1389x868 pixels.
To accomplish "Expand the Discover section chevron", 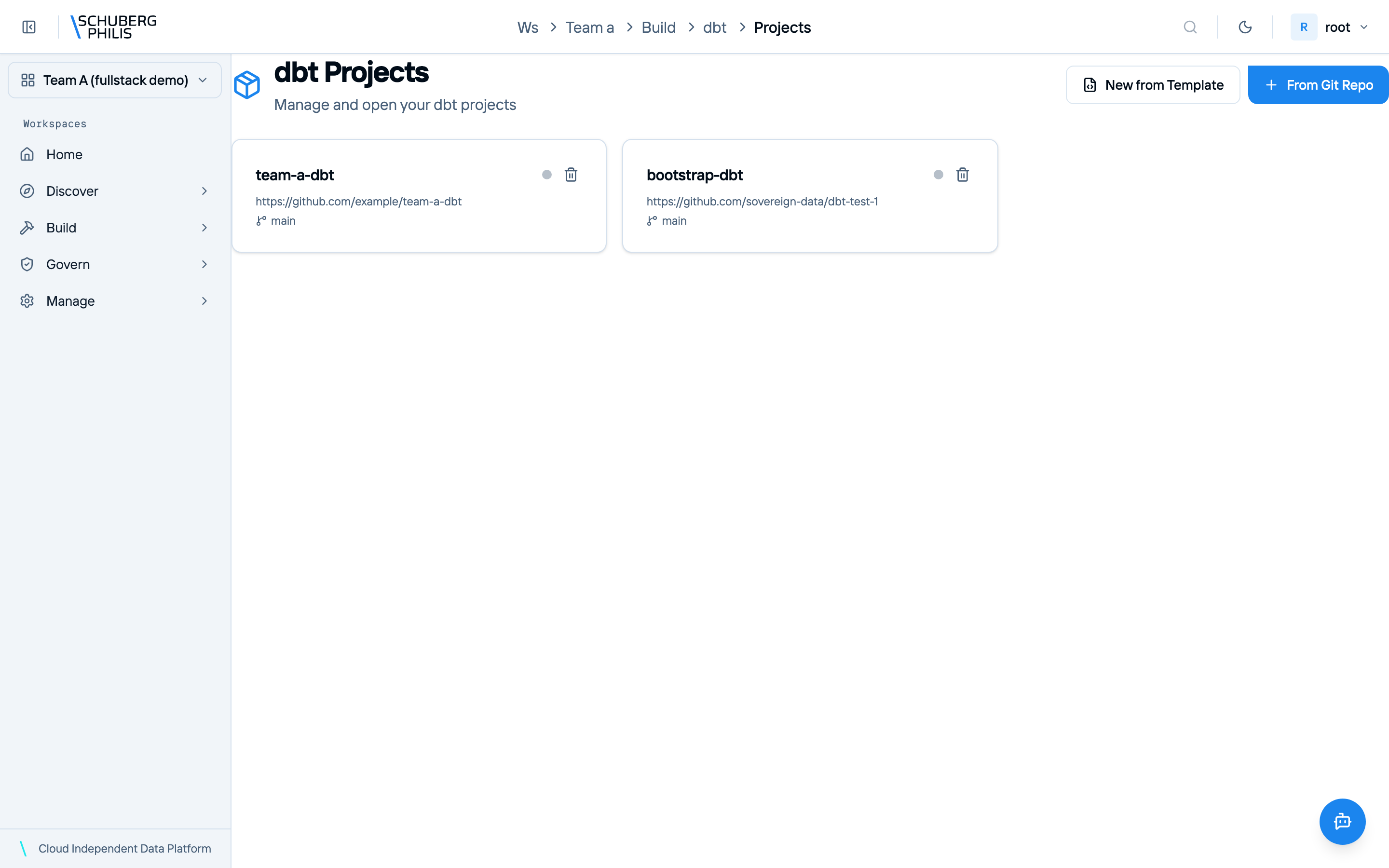I will 204,191.
